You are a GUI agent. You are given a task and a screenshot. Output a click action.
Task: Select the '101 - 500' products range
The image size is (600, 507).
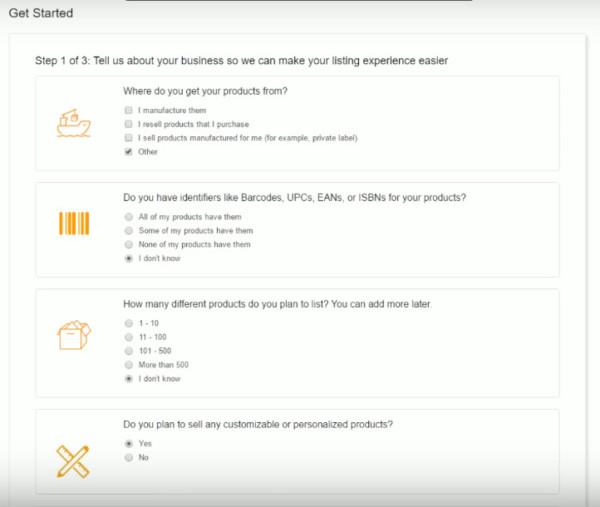pos(129,351)
